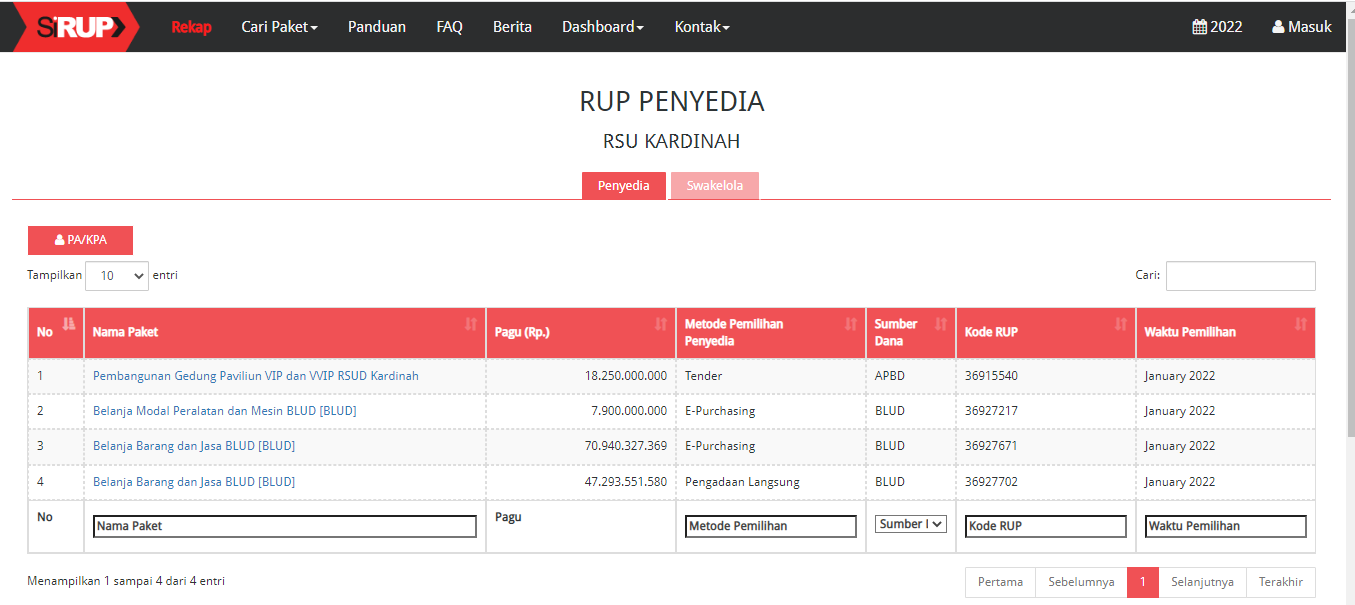Image resolution: width=1355 pixels, height=605 pixels.
Task: Click the PA/KPA button
Action: coord(80,240)
